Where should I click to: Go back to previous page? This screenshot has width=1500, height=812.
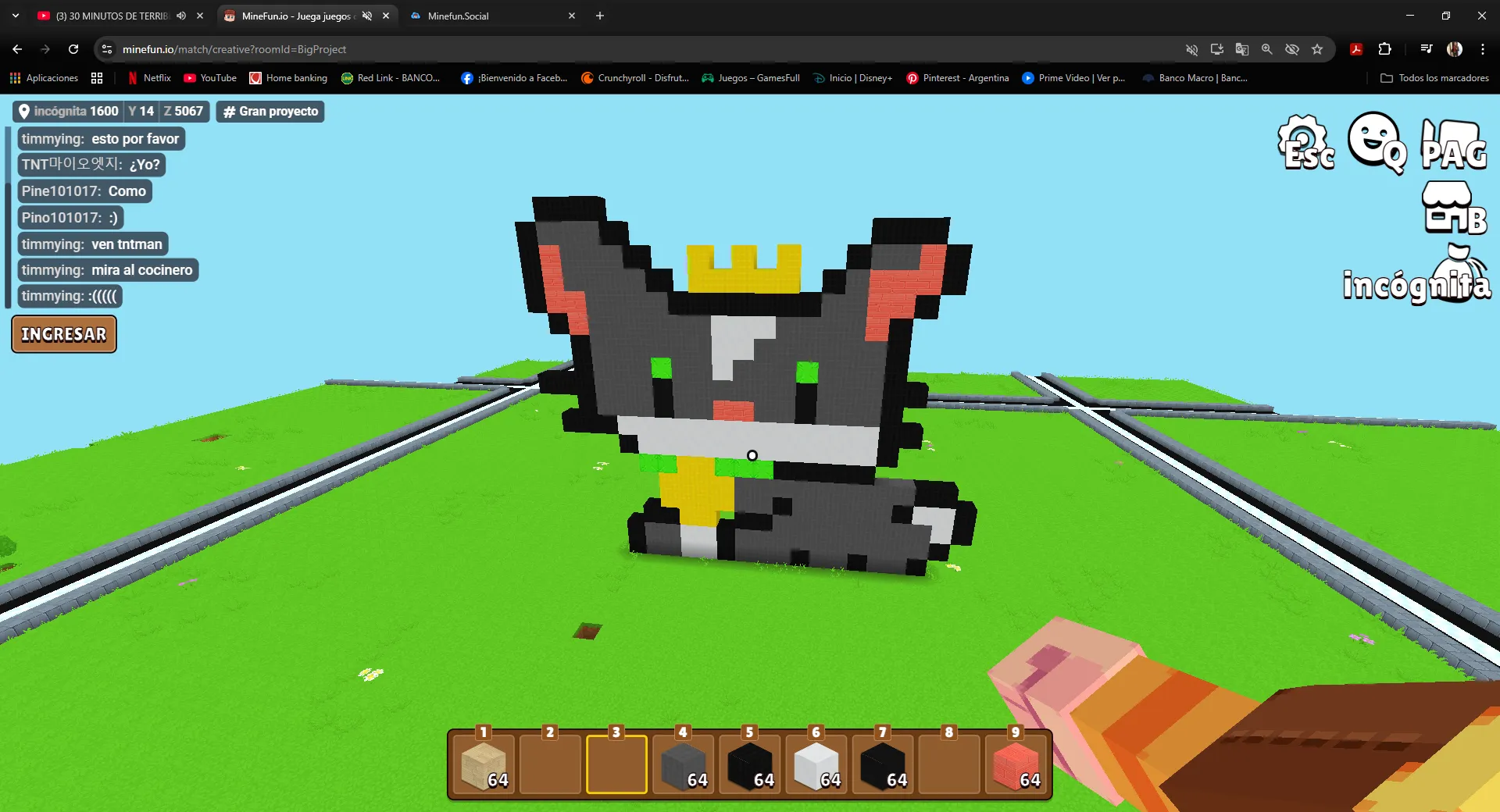coord(17,49)
